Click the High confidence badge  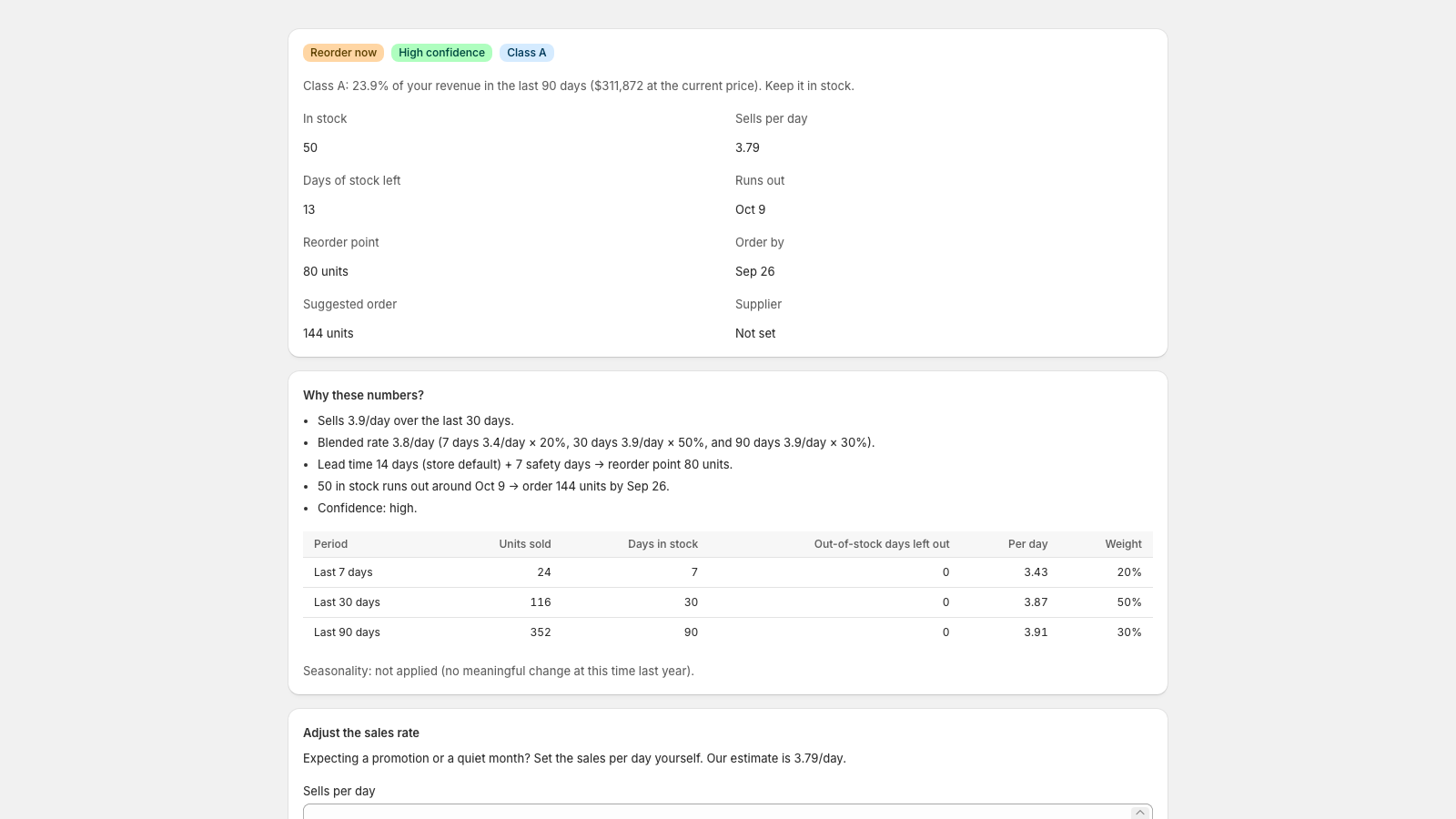point(441,53)
